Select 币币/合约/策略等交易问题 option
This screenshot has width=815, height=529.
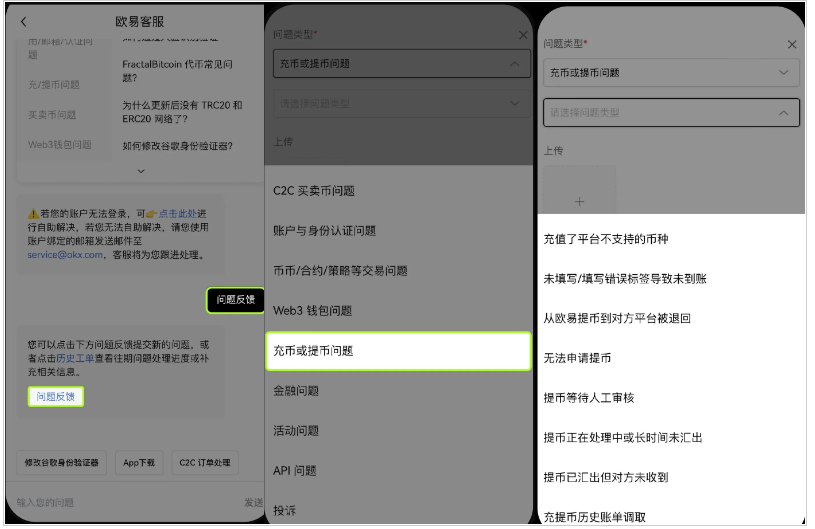pyautogui.click(x=340, y=271)
